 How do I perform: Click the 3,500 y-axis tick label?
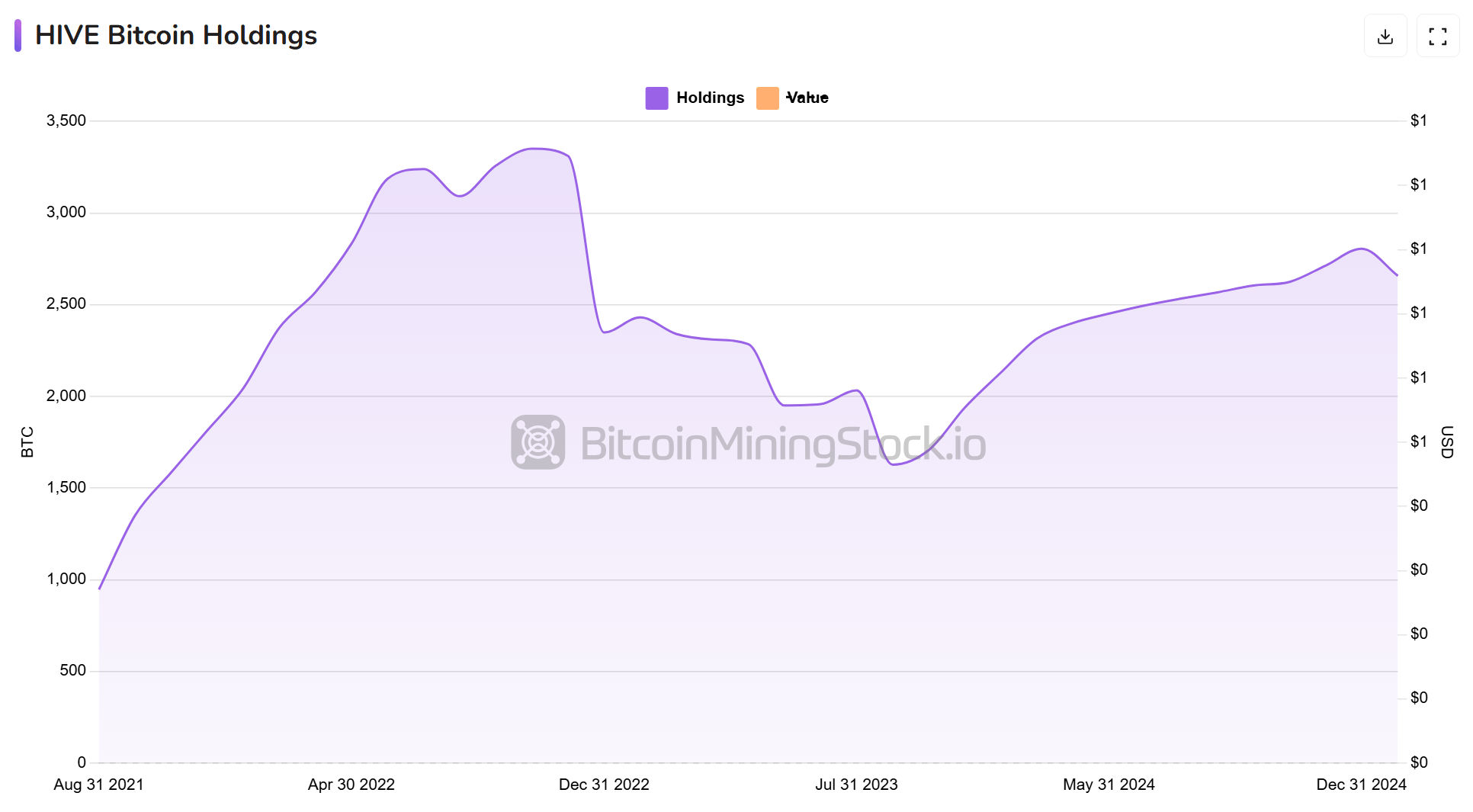(66, 120)
